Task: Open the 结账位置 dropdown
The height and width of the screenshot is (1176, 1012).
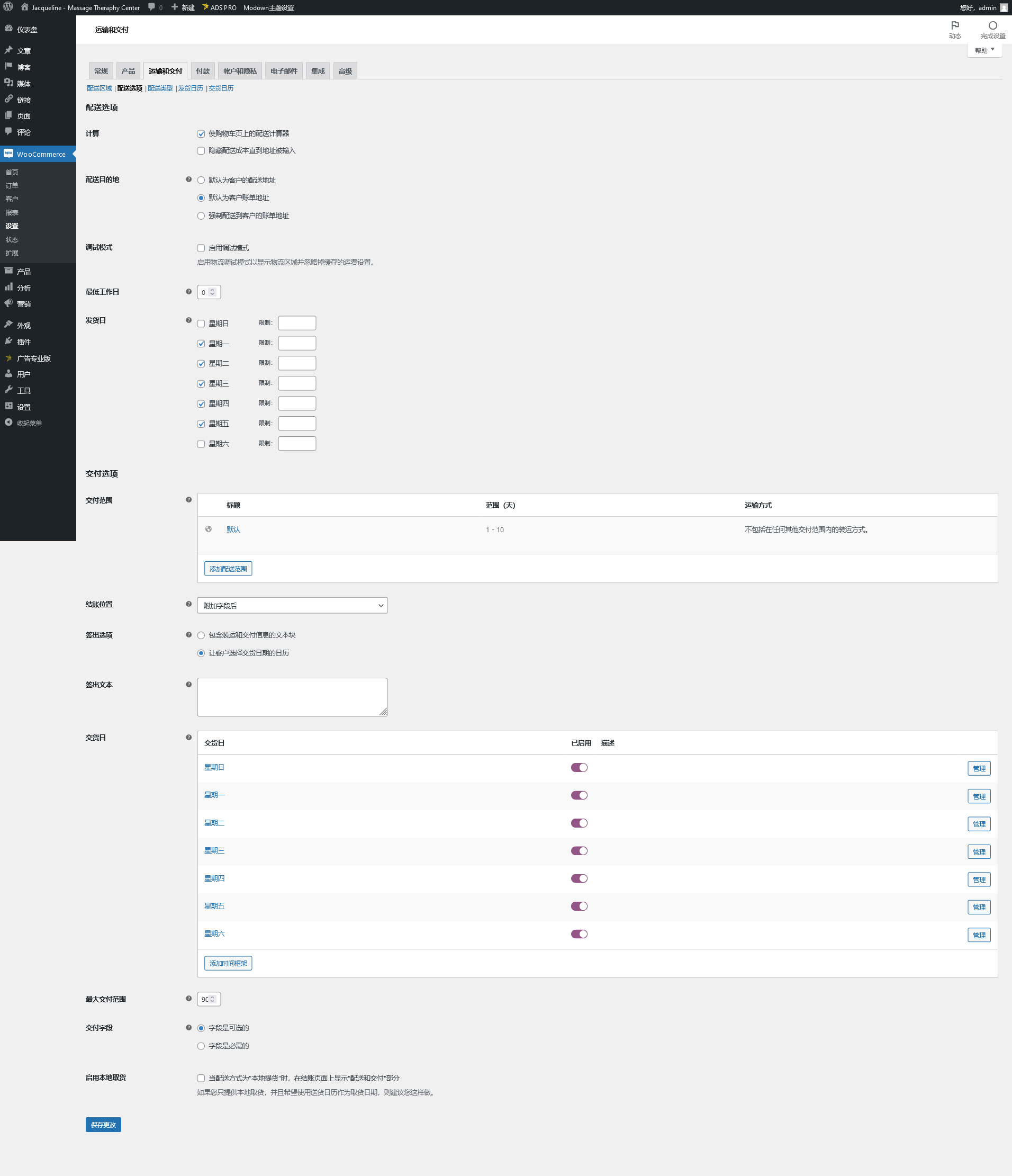Action: pyautogui.click(x=292, y=606)
